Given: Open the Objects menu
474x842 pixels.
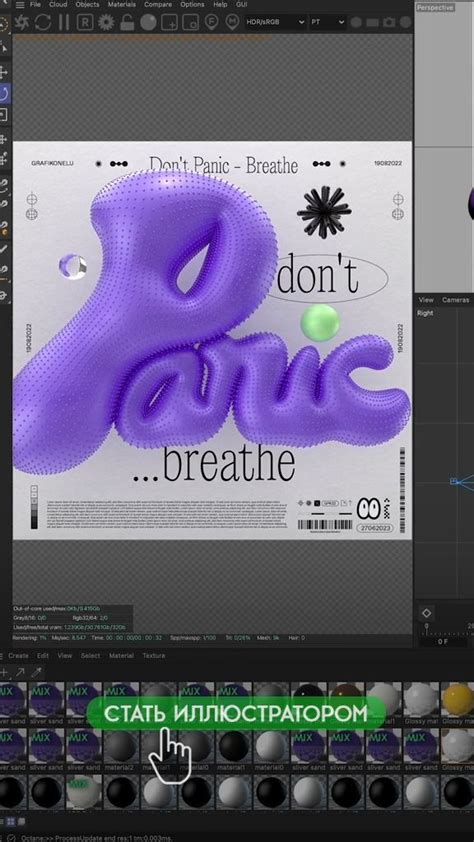Looking at the screenshot, I should 87,4.
